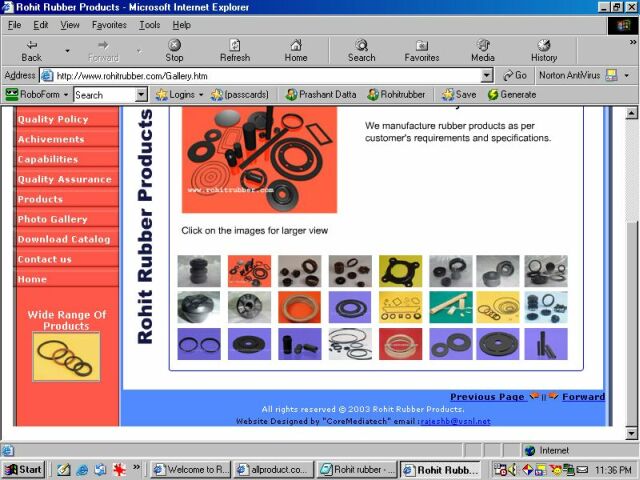Click the RoboForm (passcards) item
Image resolution: width=640 pixels, height=480 pixels.
click(240, 95)
